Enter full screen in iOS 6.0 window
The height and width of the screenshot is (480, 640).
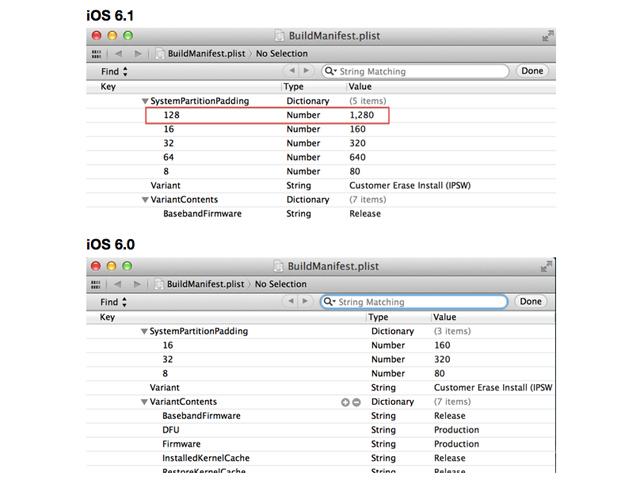[546, 266]
